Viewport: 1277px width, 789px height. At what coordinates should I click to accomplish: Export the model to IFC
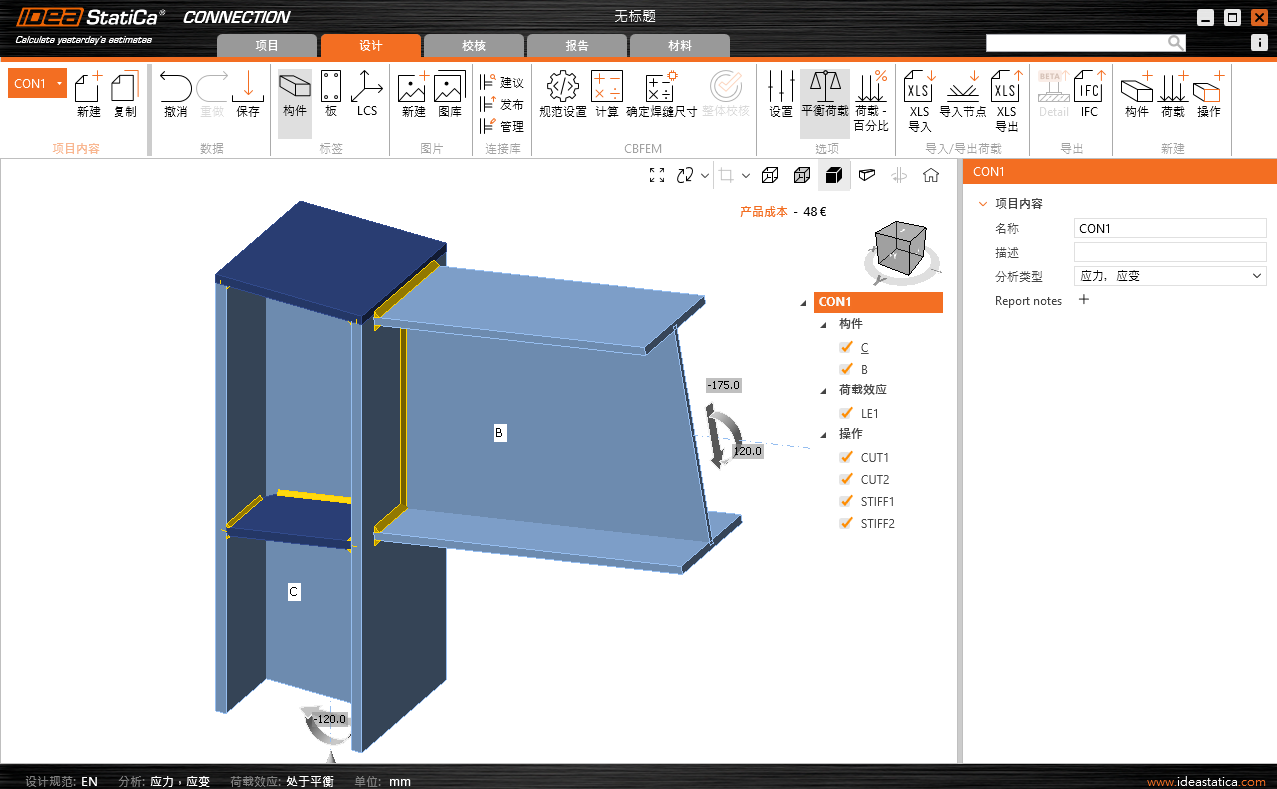(1089, 95)
